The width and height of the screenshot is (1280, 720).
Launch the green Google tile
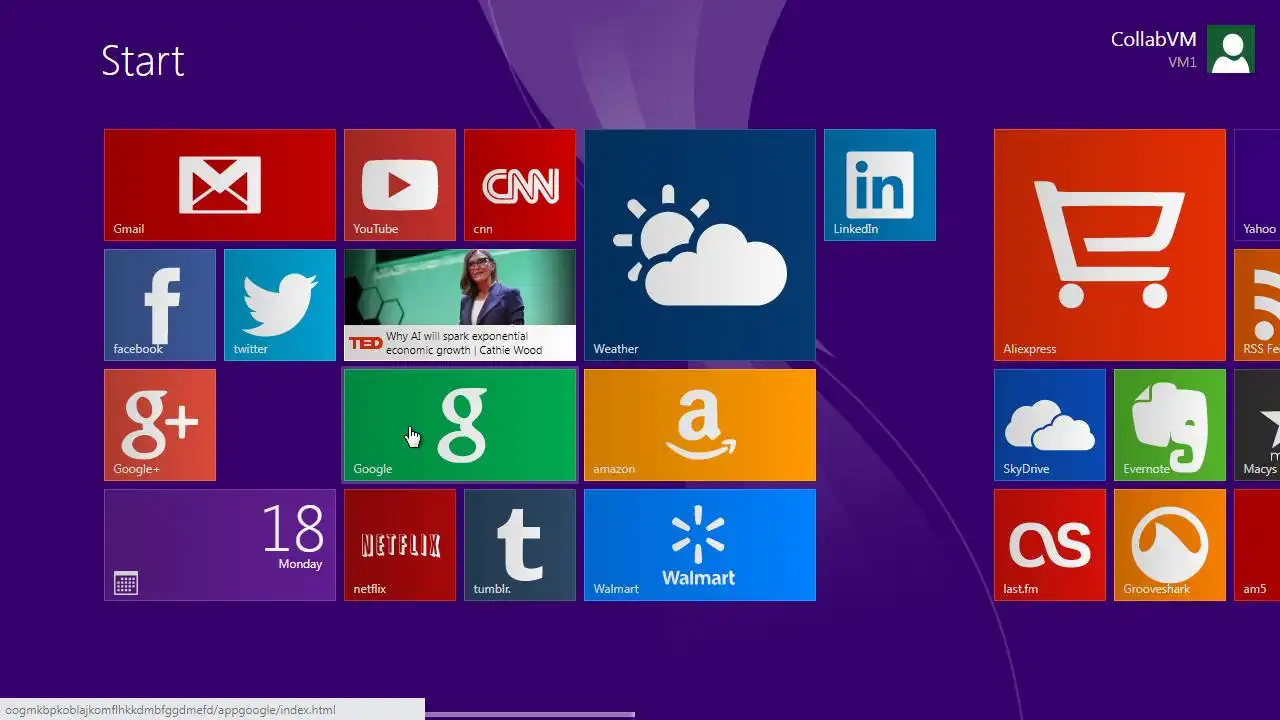(460, 425)
